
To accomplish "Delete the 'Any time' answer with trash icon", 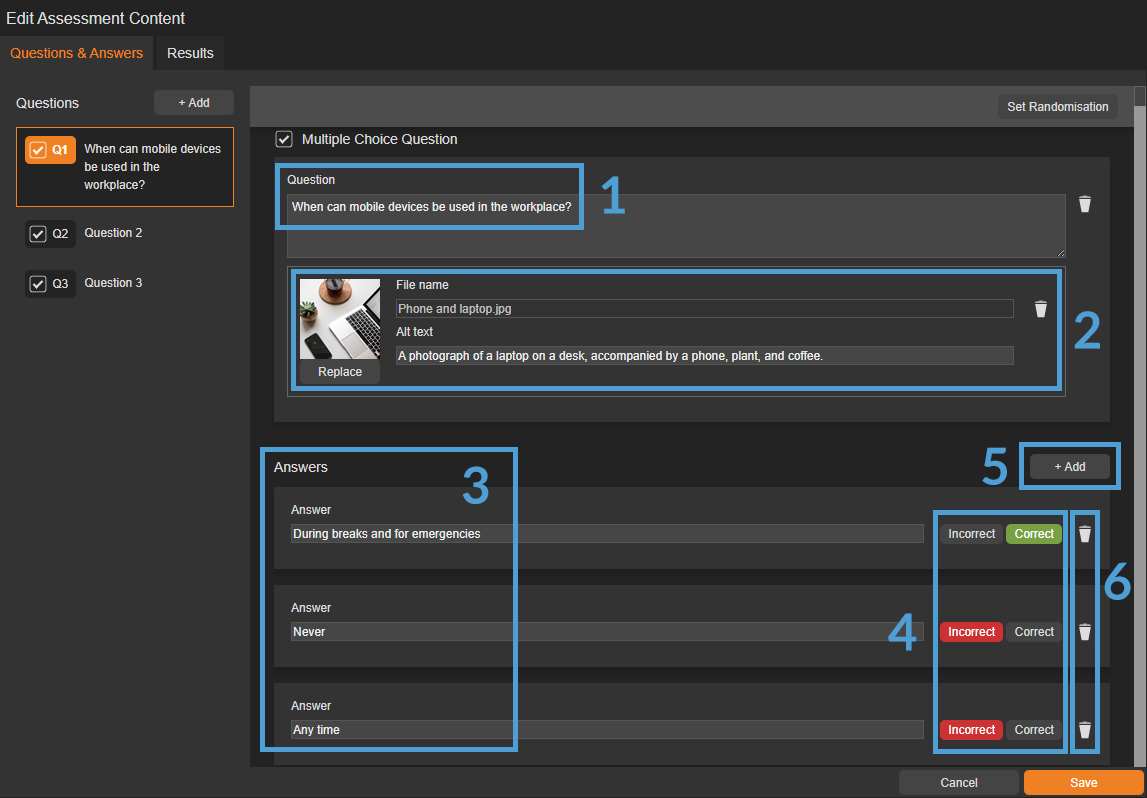I will click(1085, 730).
